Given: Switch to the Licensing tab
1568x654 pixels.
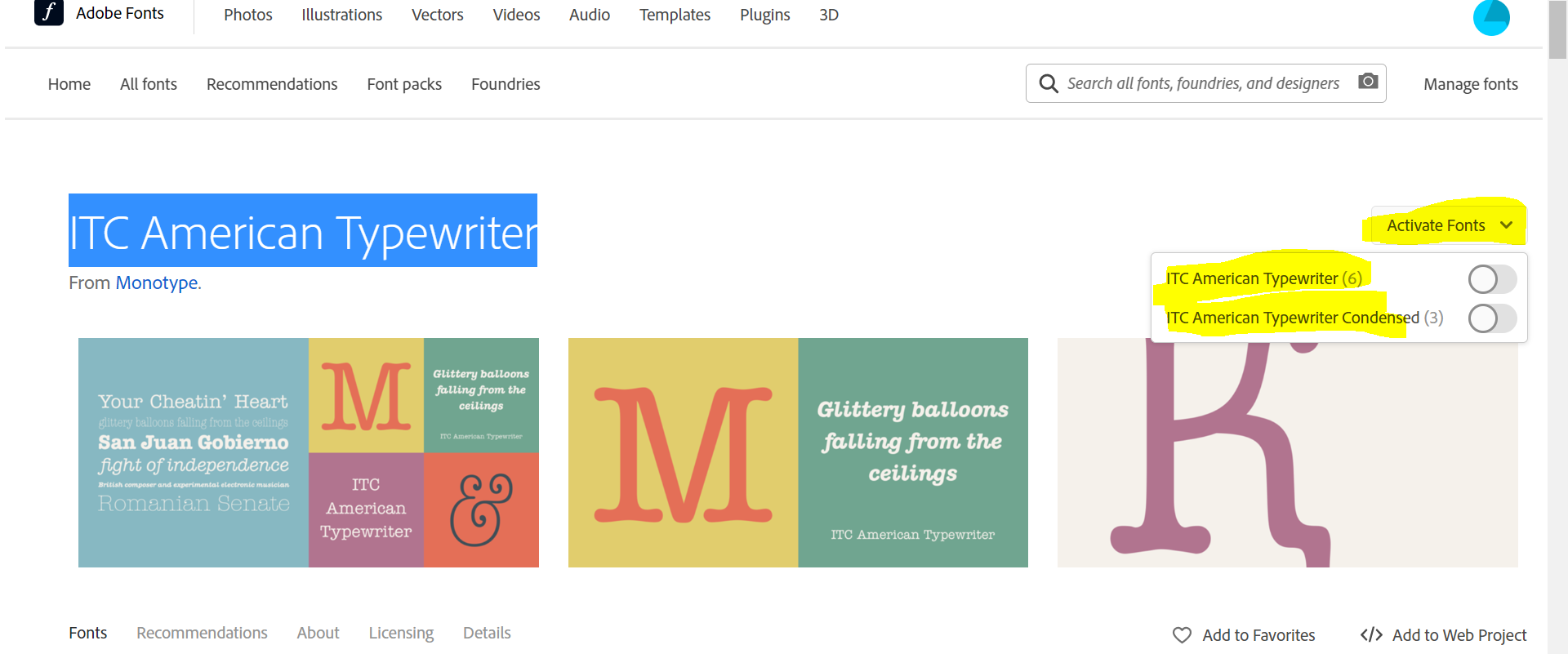Looking at the screenshot, I should click(401, 633).
